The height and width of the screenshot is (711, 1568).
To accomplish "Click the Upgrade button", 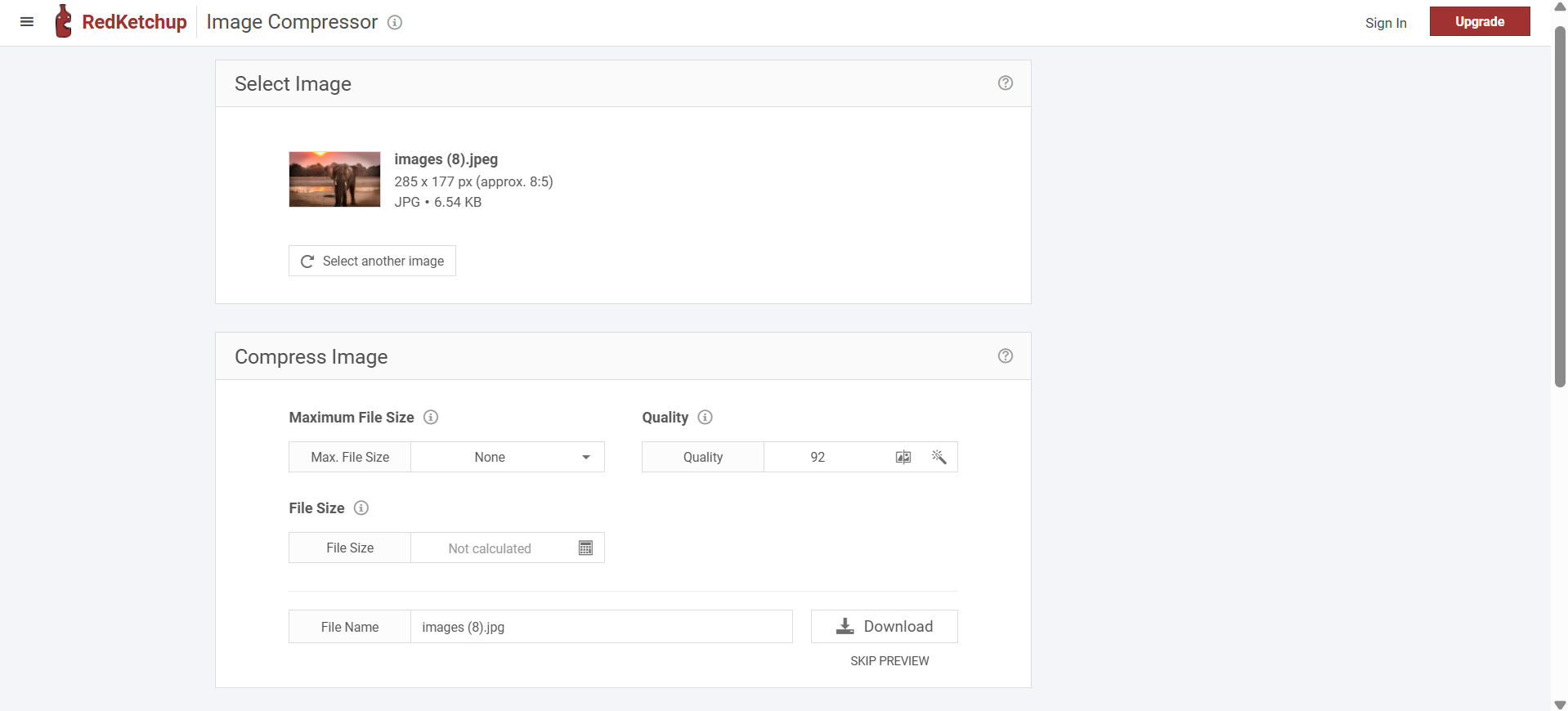I will [x=1479, y=22].
